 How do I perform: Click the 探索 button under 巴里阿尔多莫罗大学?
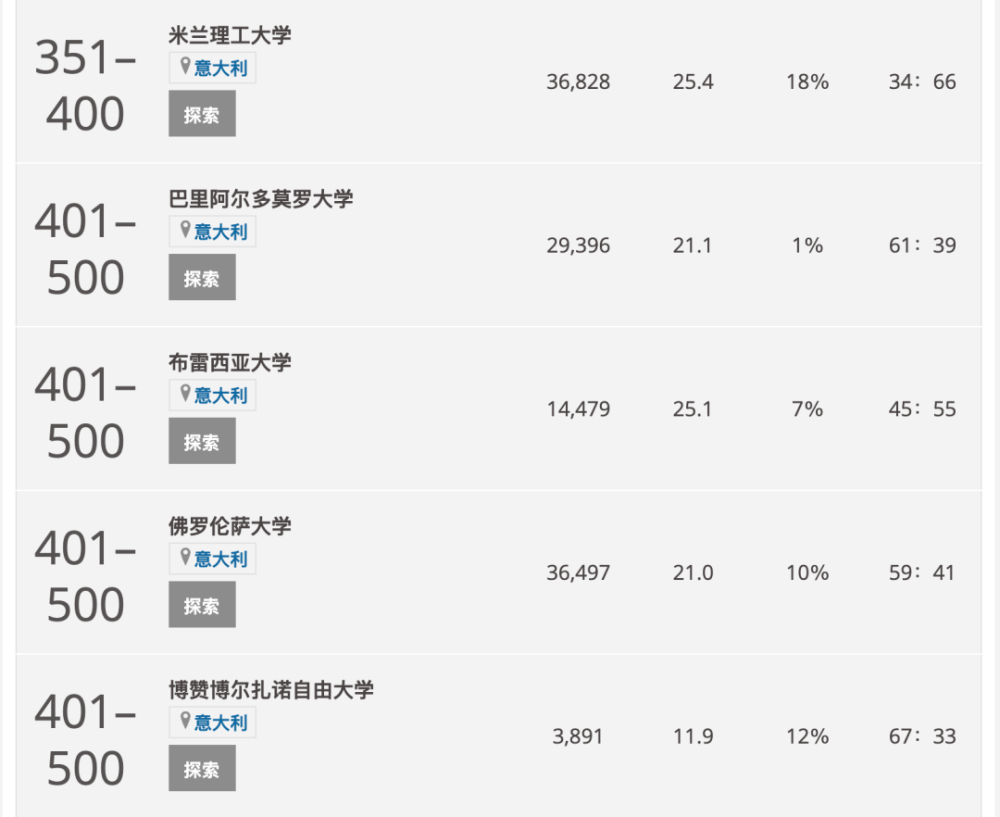coord(202,277)
